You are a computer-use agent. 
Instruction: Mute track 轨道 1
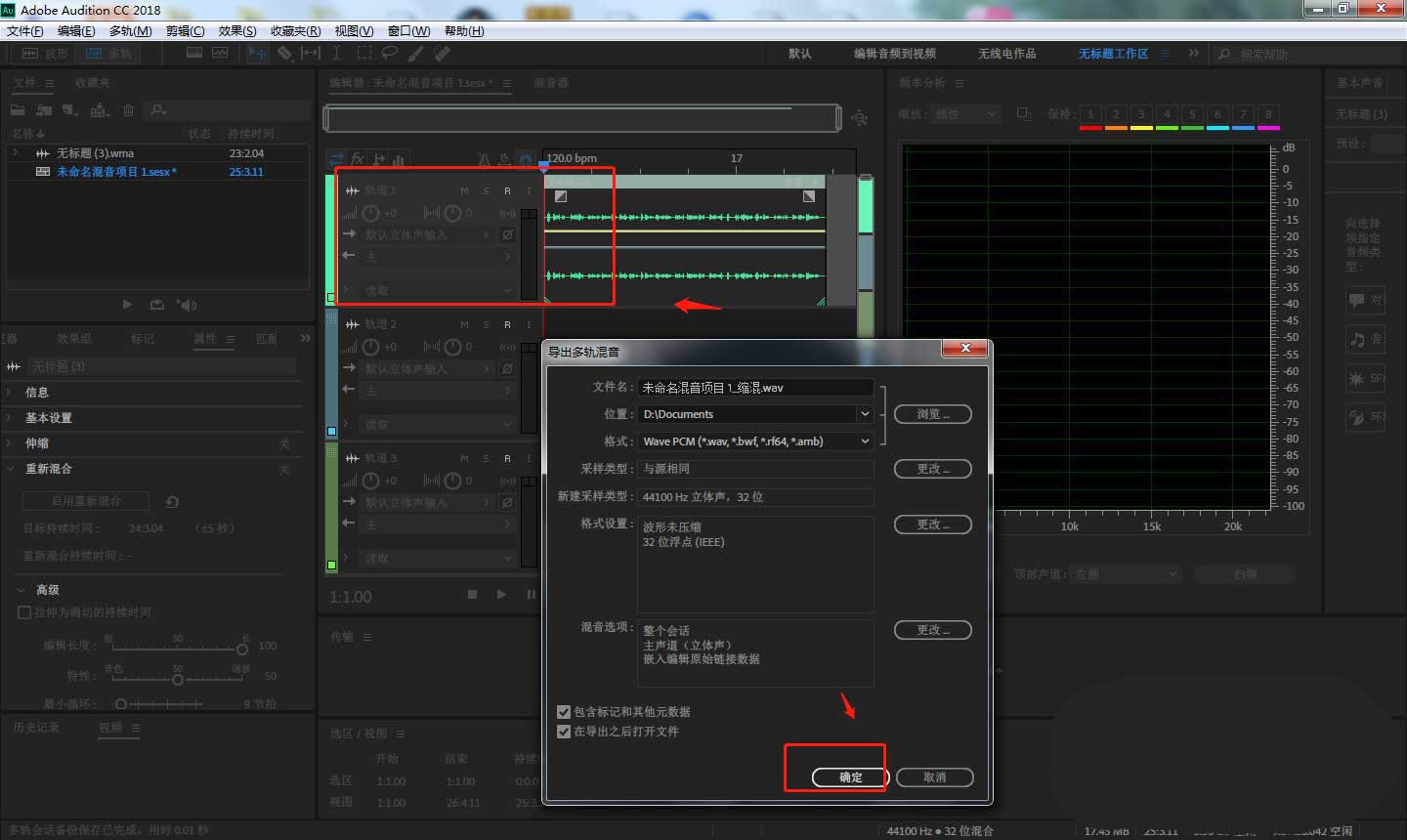(464, 190)
